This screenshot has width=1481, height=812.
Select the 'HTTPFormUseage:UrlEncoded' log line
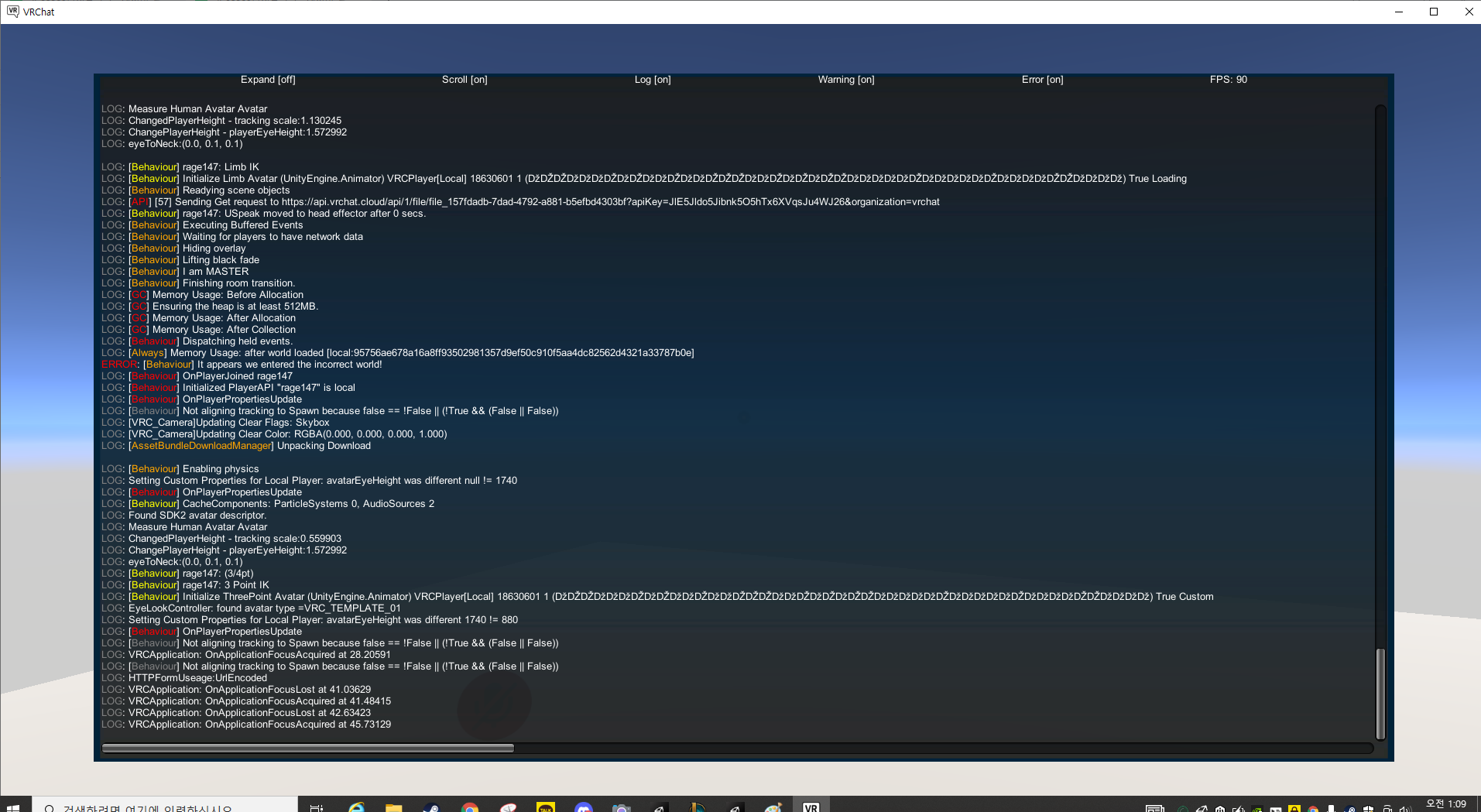(x=184, y=678)
